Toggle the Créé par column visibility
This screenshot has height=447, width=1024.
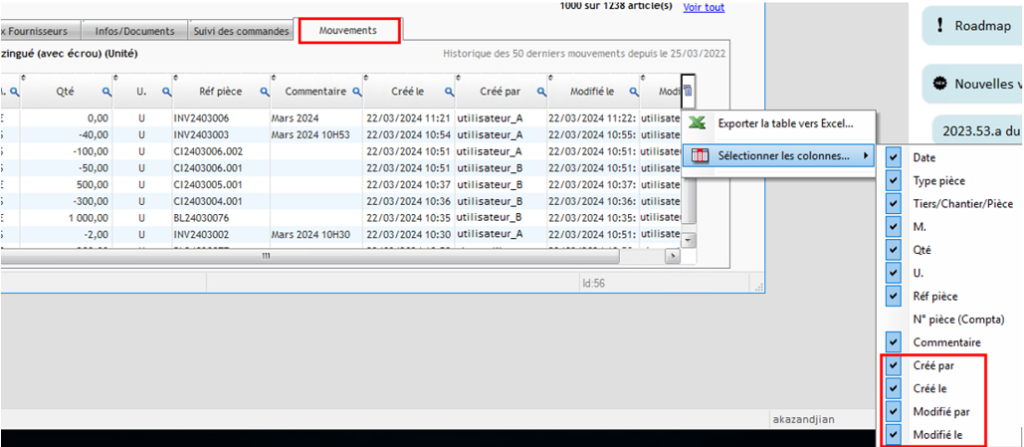point(893,365)
